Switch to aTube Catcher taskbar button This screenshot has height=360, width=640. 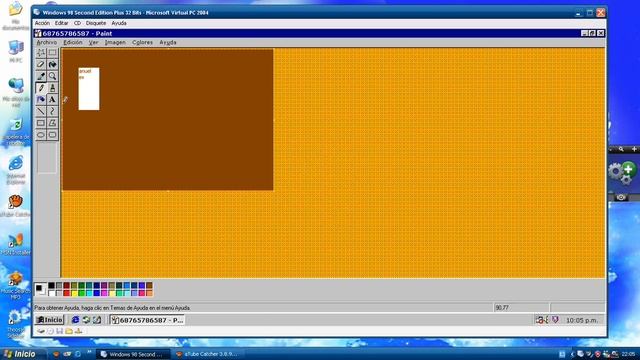point(207,354)
